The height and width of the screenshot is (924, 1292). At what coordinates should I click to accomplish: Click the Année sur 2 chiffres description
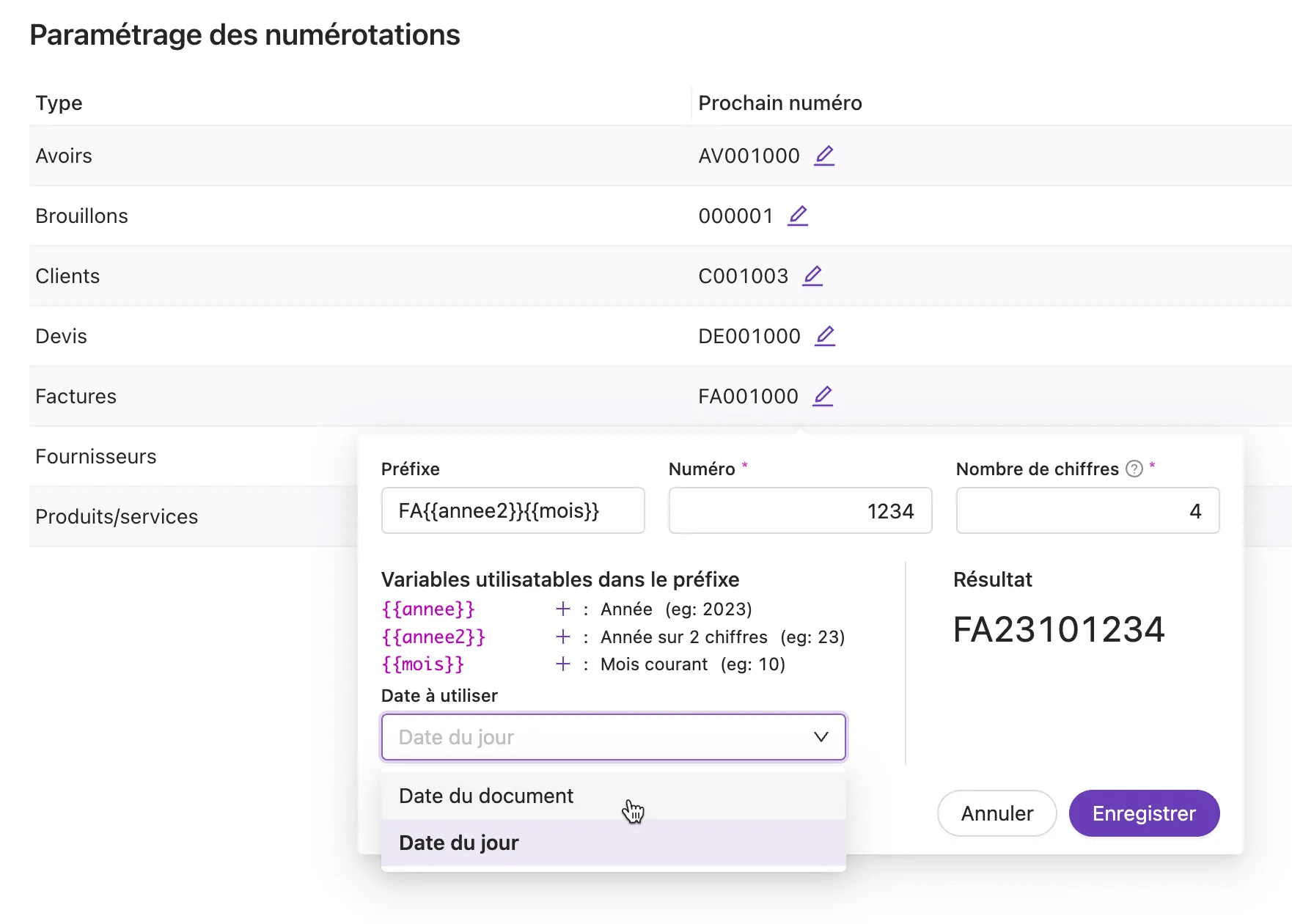684,637
